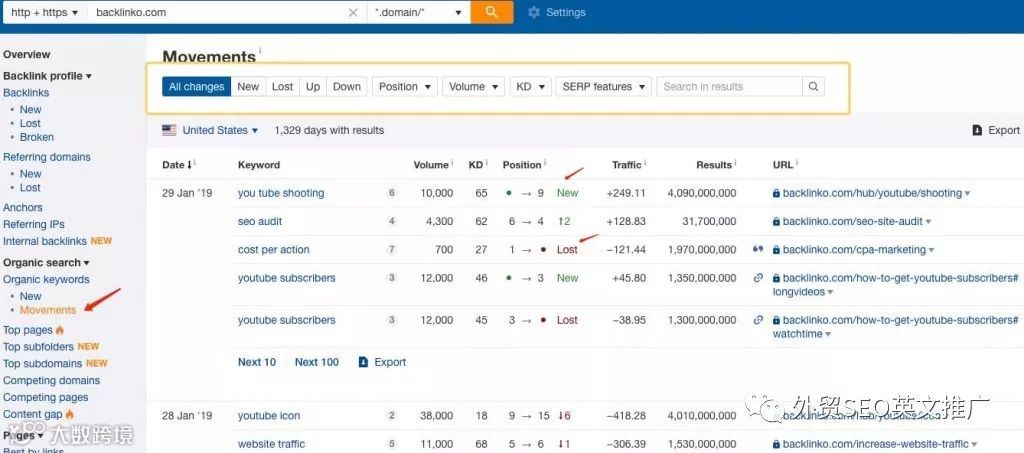
Task: Sort by the Traffic column header
Action: coord(627,164)
